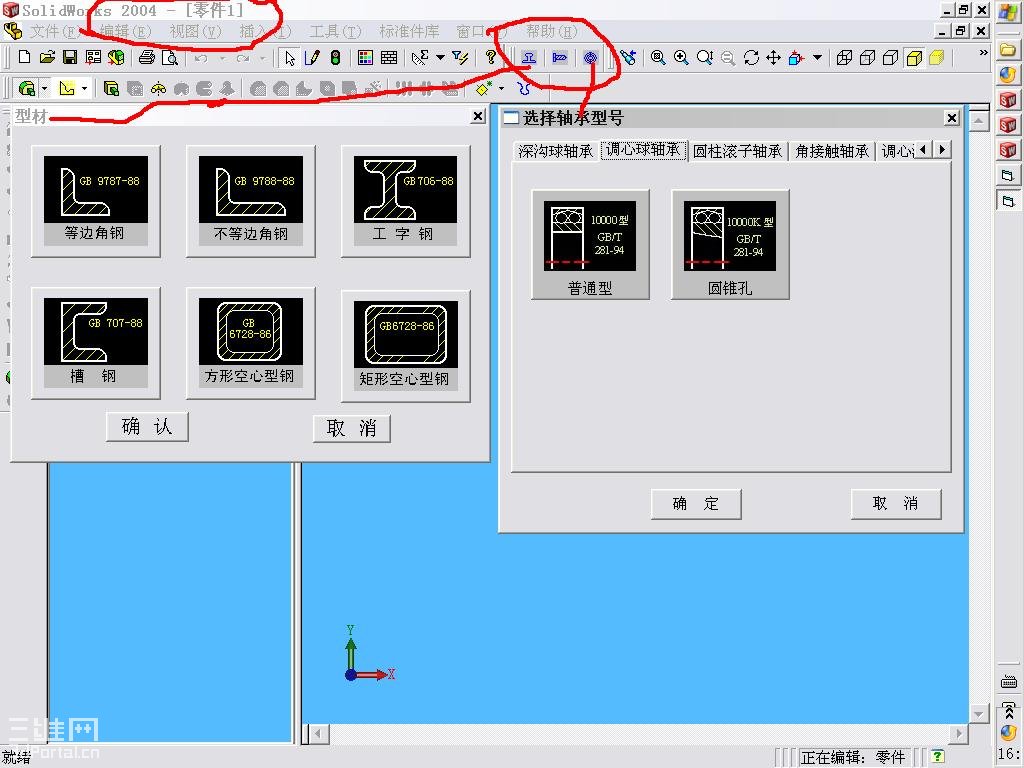Open dropdown arrow beside measure sigma icon
Image resolution: width=1024 pixels, height=768 pixels.
point(440,57)
